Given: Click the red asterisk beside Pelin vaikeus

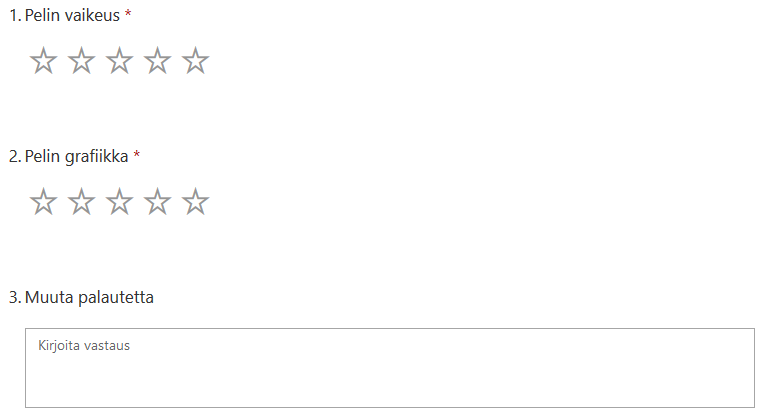Looking at the screenshot, I should pyautogui.click(x=128, y=15).
